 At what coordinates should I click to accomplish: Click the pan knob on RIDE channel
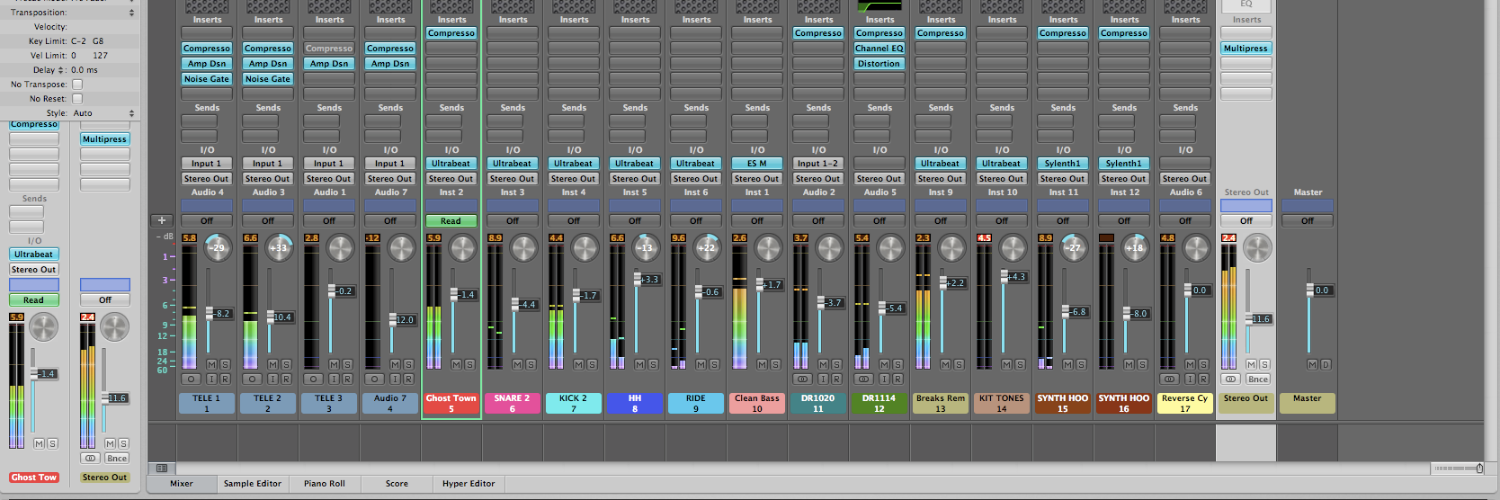707,248
